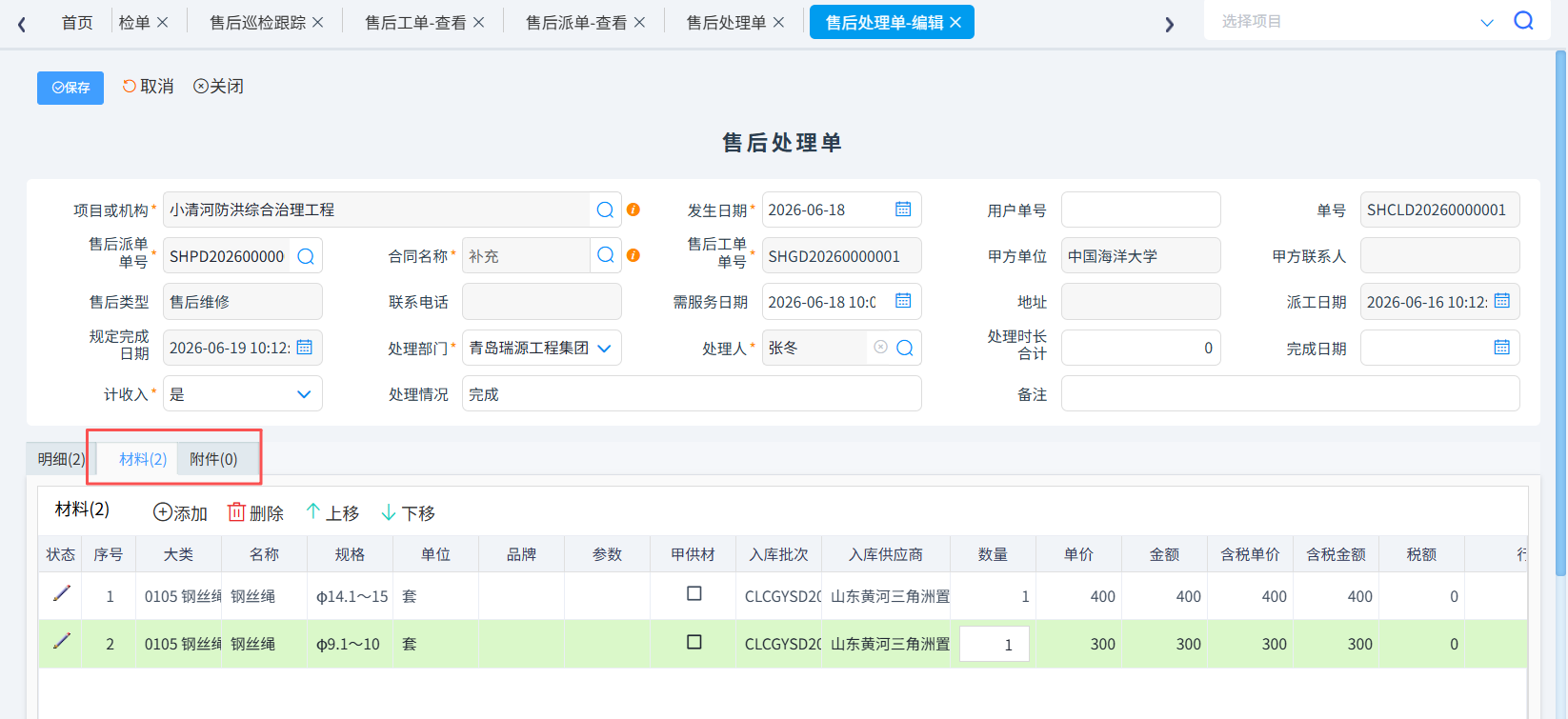Screen dimensions: 1568x719
Task: Search 售后派单单号 with magnifier icon
Action: pos(306,256)
